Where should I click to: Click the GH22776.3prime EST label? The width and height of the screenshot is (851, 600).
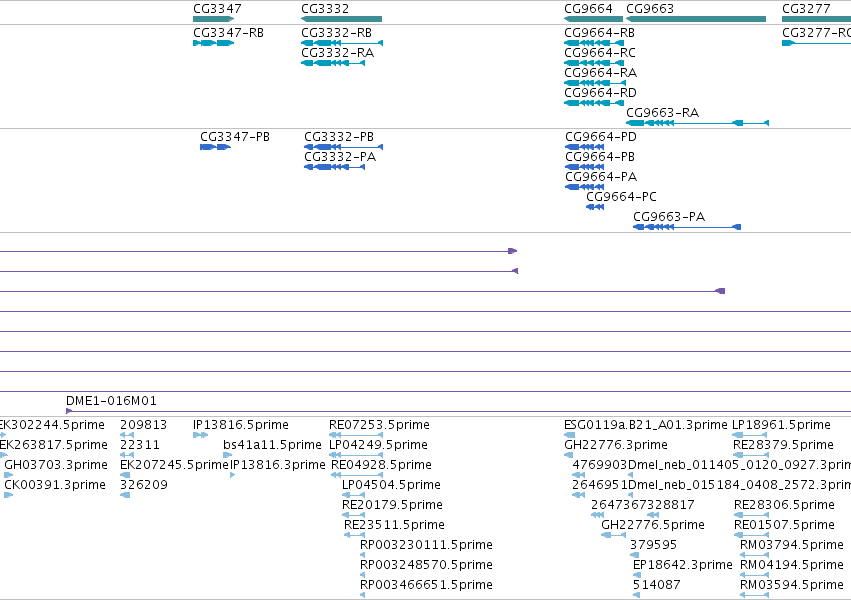tap(616, 445)
